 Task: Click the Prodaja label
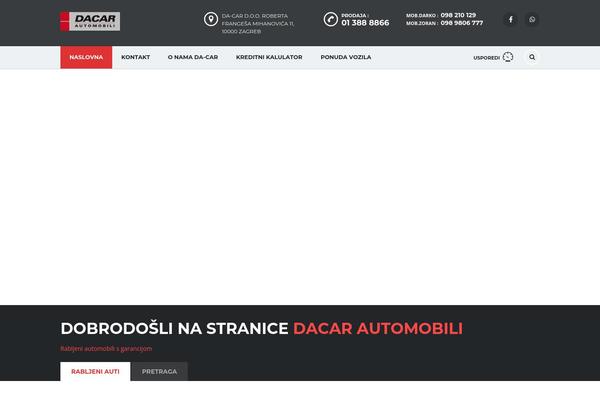[x=354, y=15]
